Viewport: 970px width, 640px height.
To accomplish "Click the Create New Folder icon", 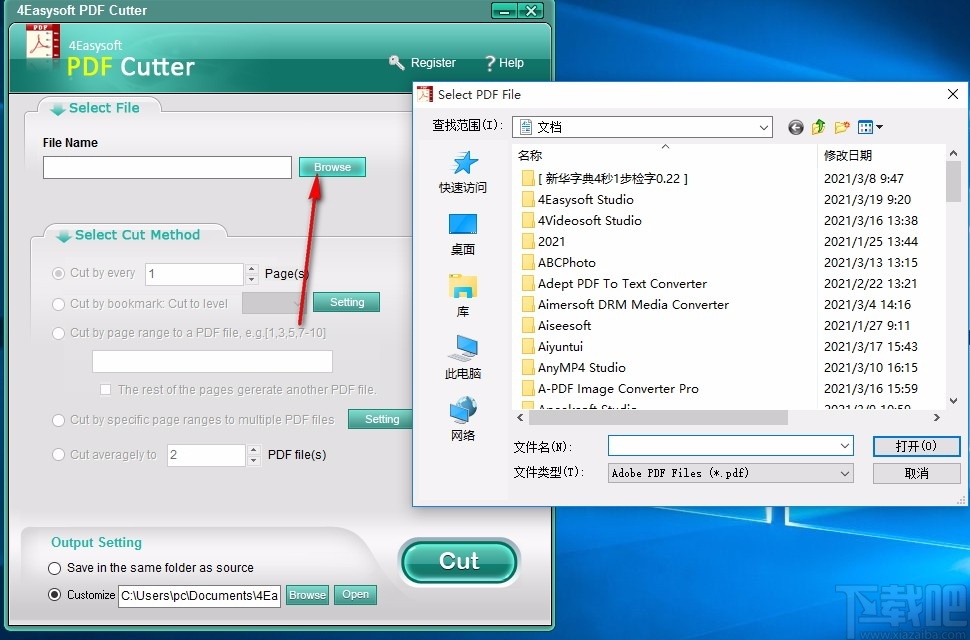I will [x=843, y=127].
